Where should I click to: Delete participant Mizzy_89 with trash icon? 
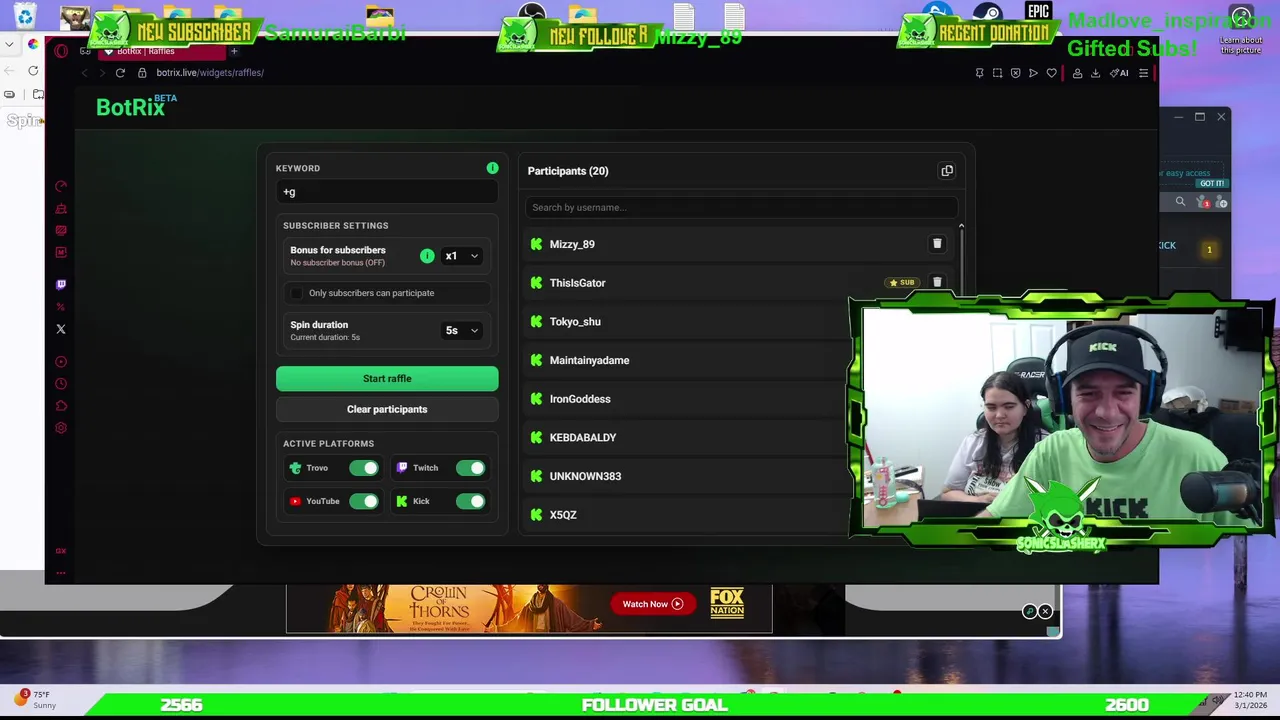point(937,244)
